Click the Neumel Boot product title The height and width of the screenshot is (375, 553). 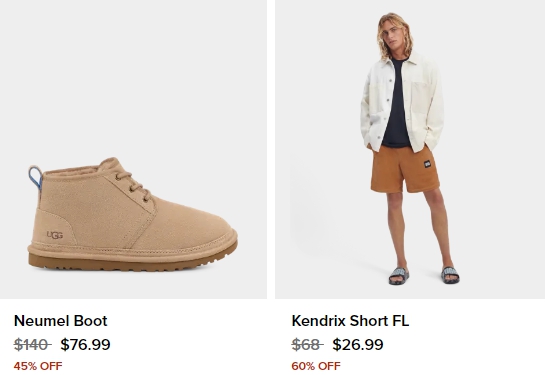(x=61, y=321)
